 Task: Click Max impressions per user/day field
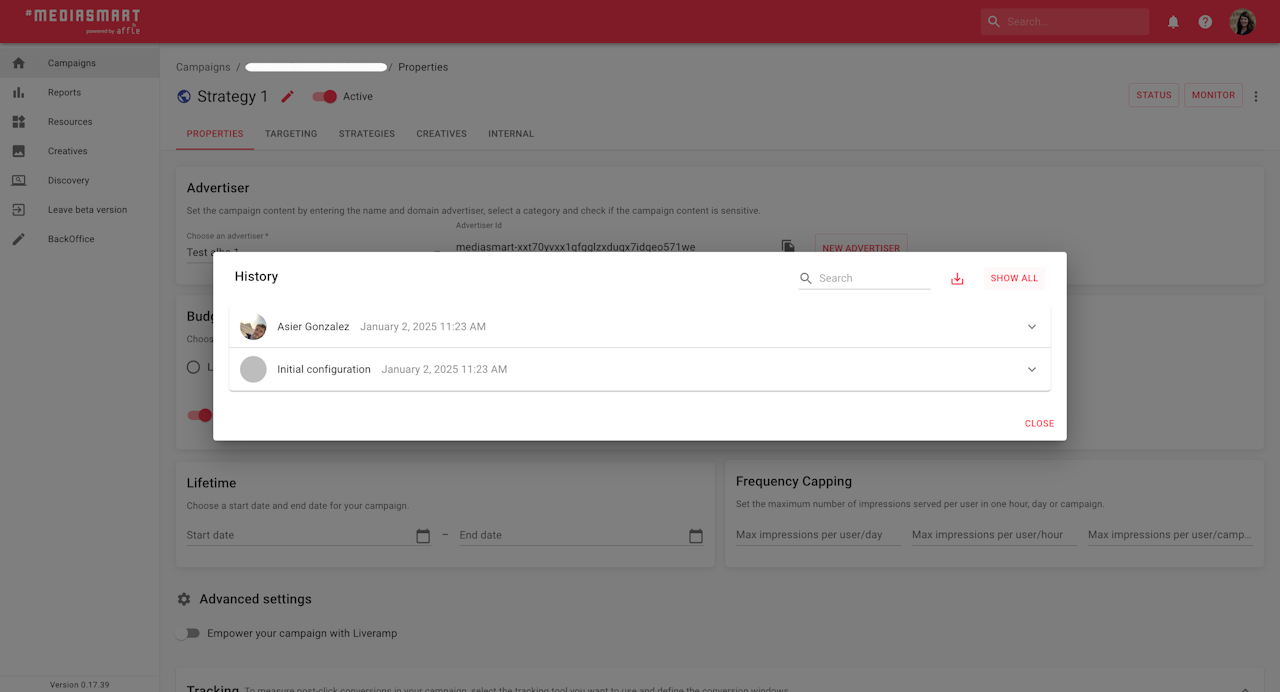coord(818,535)
